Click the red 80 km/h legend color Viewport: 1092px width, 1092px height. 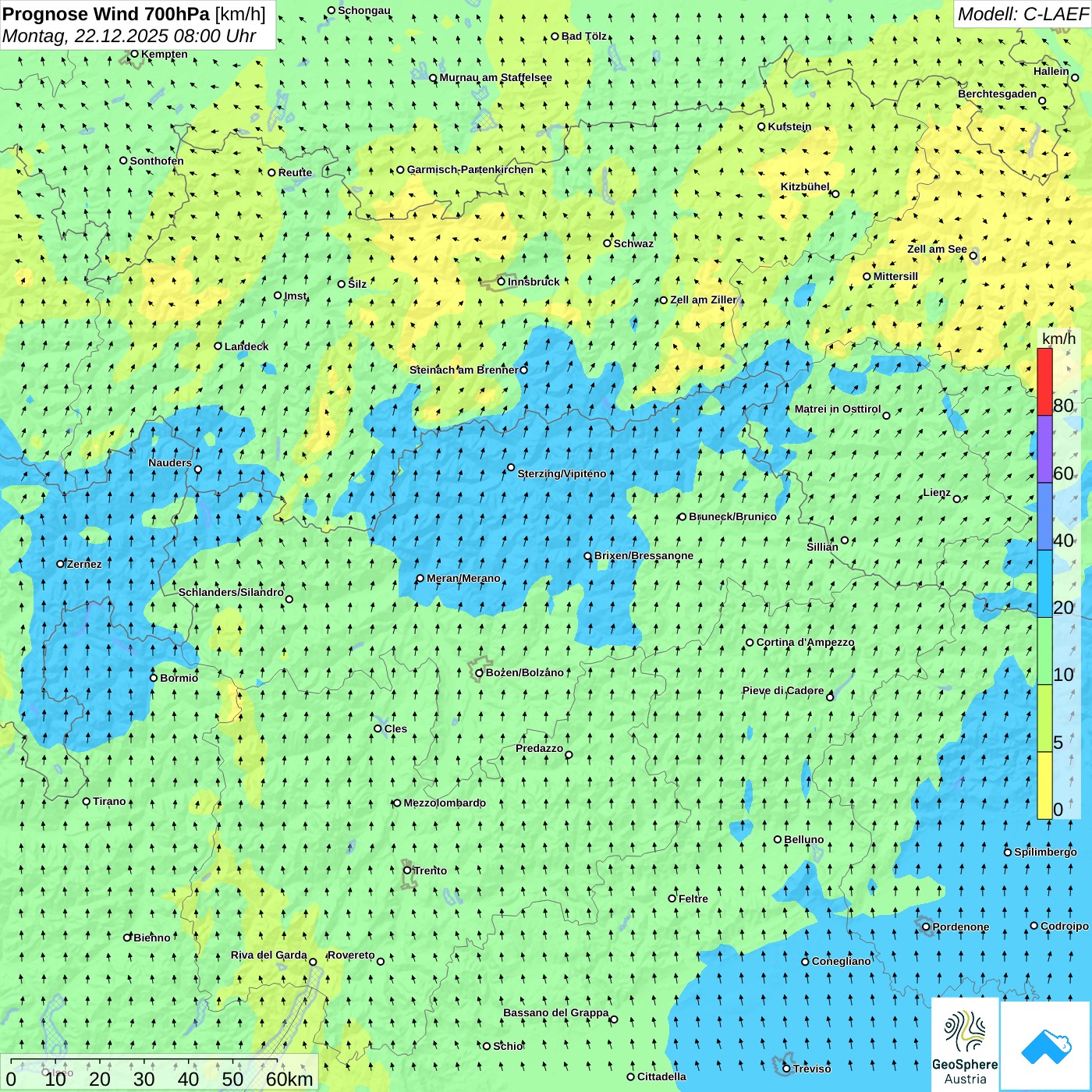click(1044, 381)
